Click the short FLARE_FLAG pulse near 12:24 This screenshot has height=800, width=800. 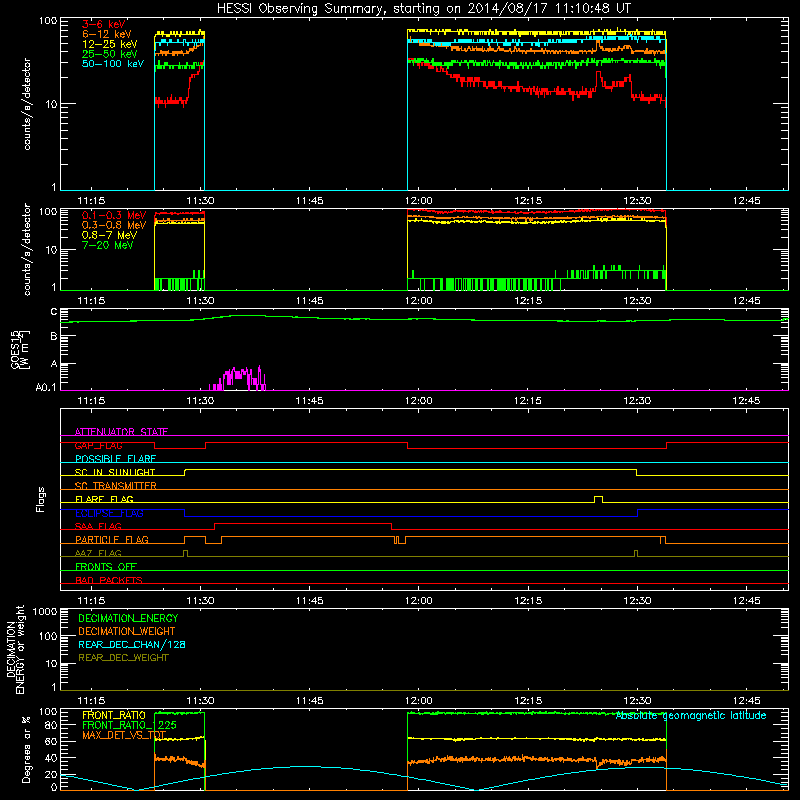point(598,499)
